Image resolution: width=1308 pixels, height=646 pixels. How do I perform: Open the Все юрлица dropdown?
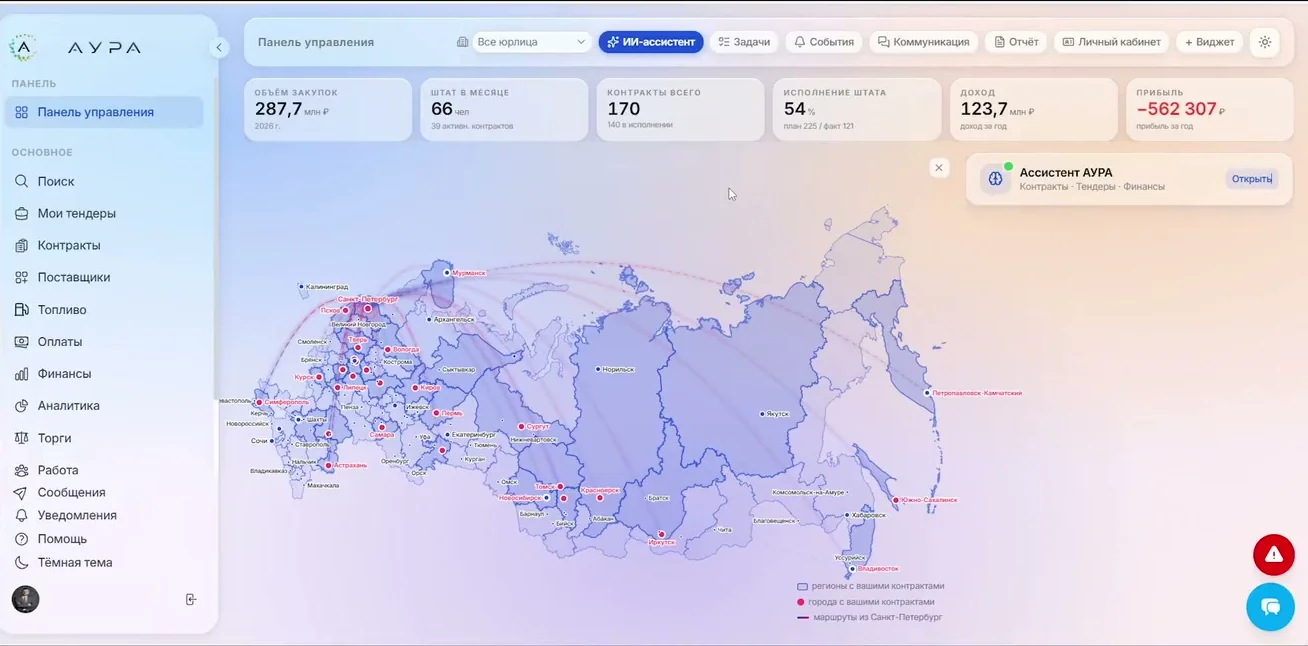(x=532, y=42)
